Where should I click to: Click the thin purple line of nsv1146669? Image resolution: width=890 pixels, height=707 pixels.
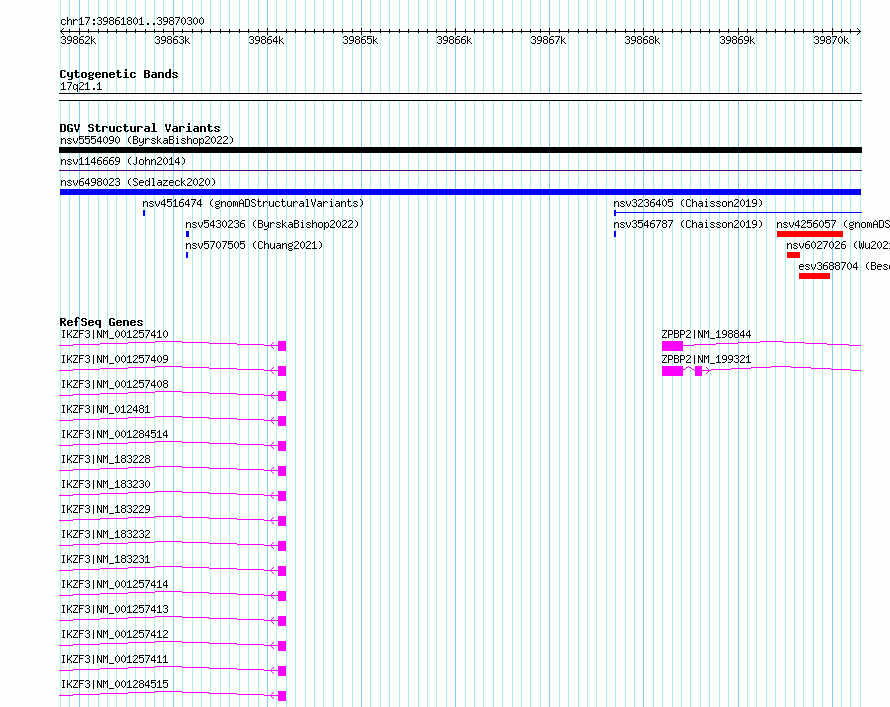pyautogui.click(x=460, y=170)
